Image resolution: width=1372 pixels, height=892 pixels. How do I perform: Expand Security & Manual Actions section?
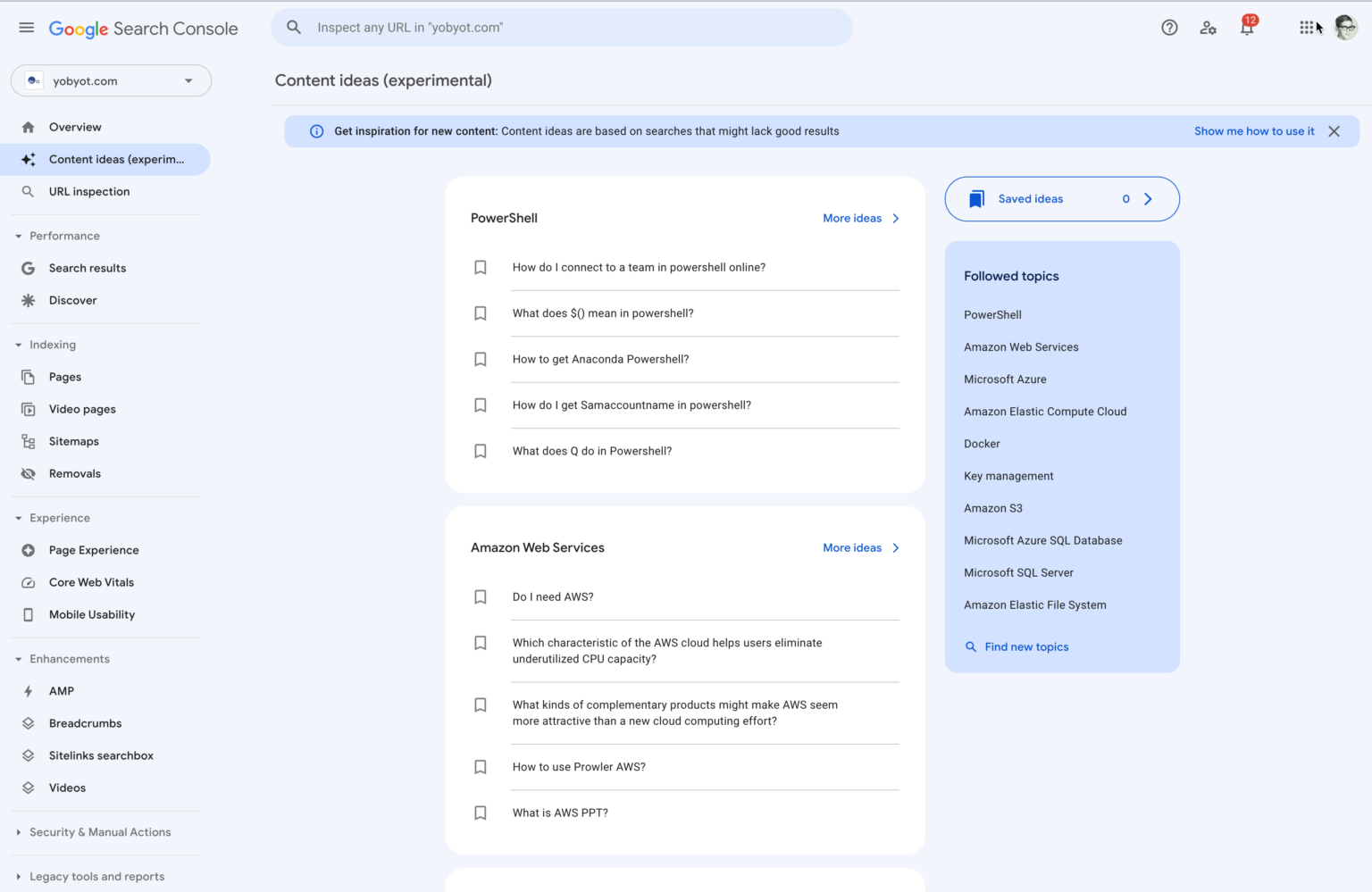pyautogui.click(x=18, y=832)
